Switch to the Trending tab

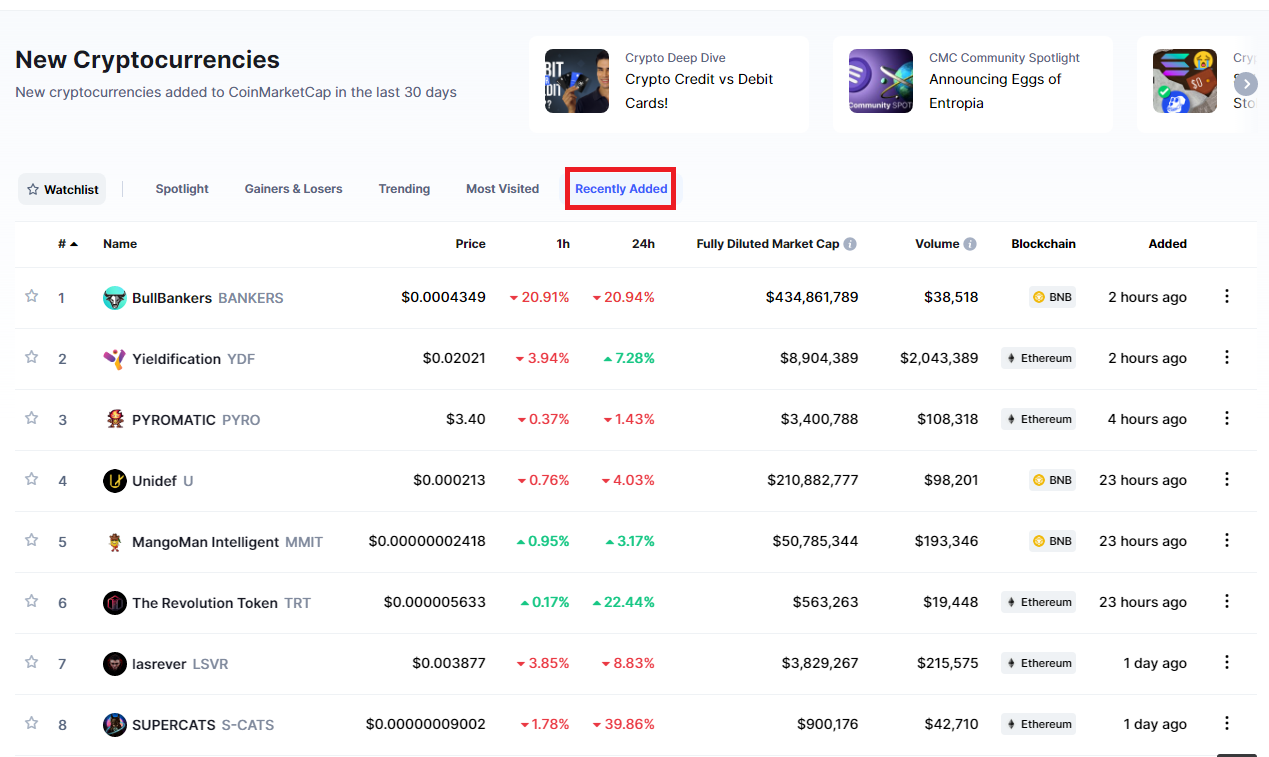pos(404,189)
